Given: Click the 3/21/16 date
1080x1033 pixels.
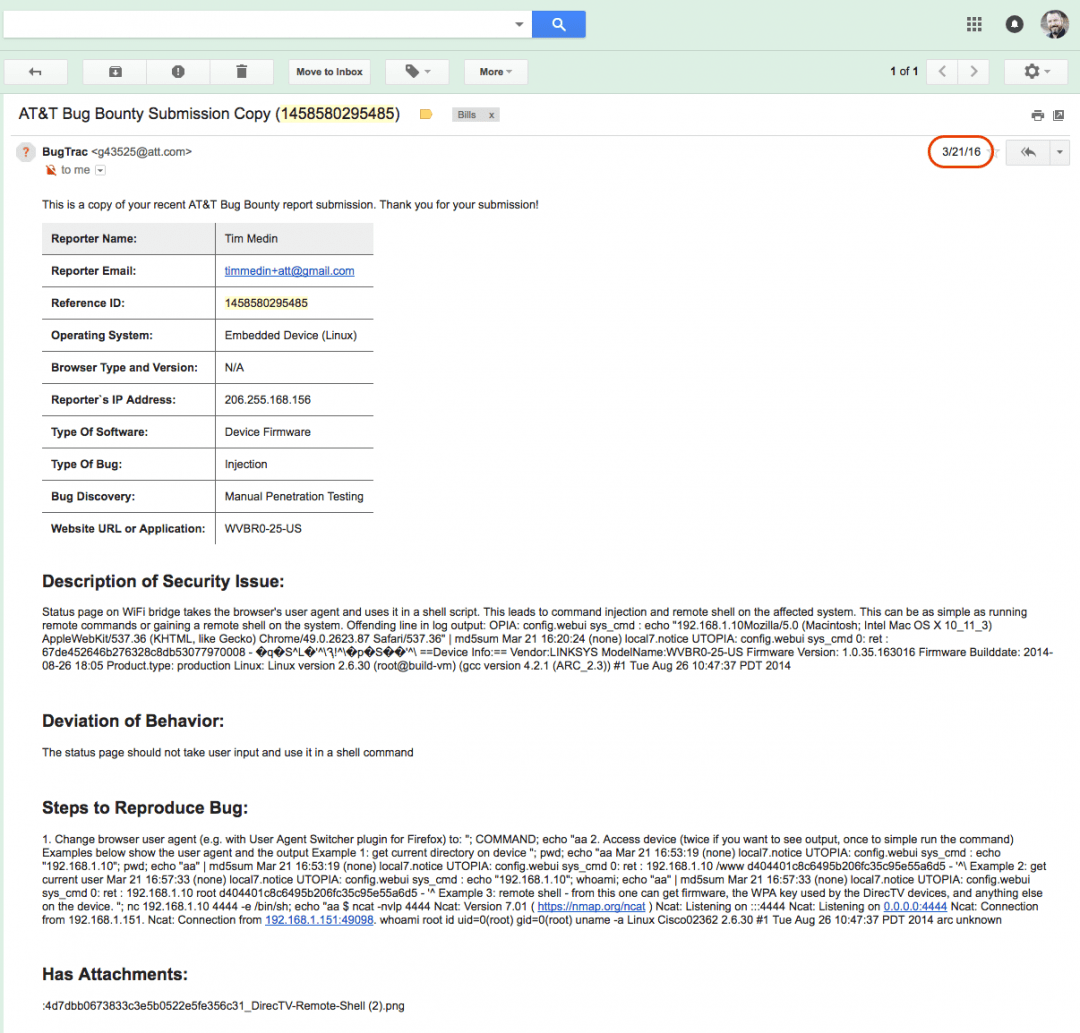Looking at the screenshot, I should click(x=961, y=152).
